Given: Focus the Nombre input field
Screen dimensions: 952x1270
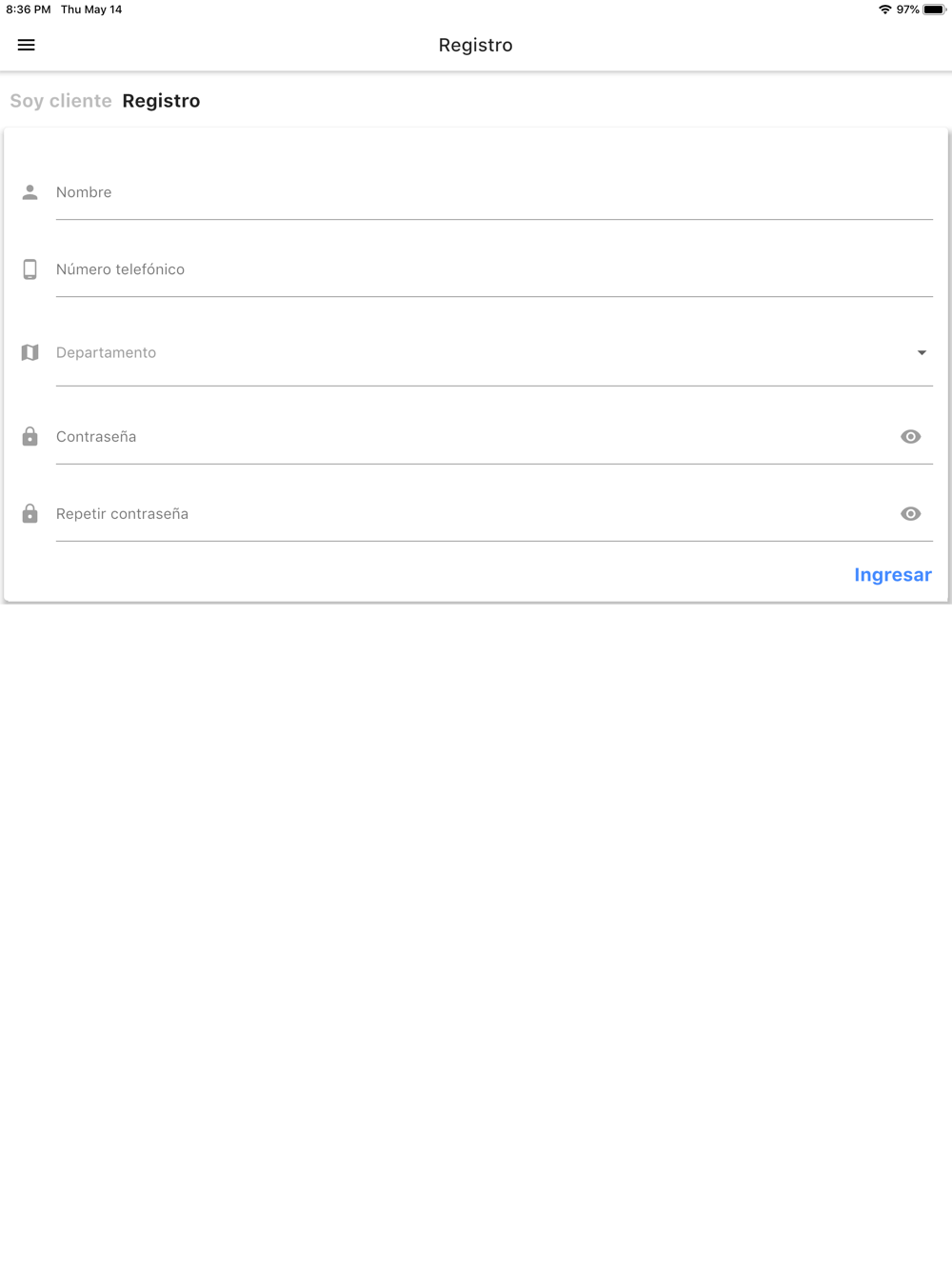Looking at the screenshot, I should 494,192.
